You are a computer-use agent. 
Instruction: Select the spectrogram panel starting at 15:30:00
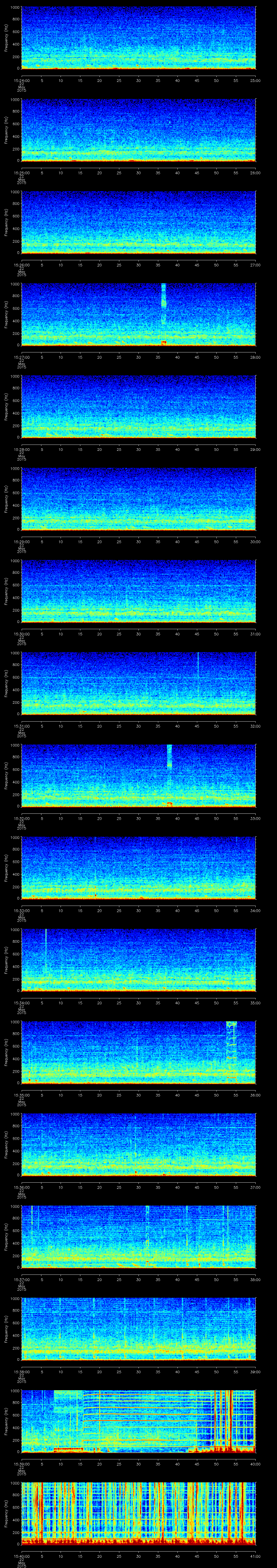tap(138, 591)
